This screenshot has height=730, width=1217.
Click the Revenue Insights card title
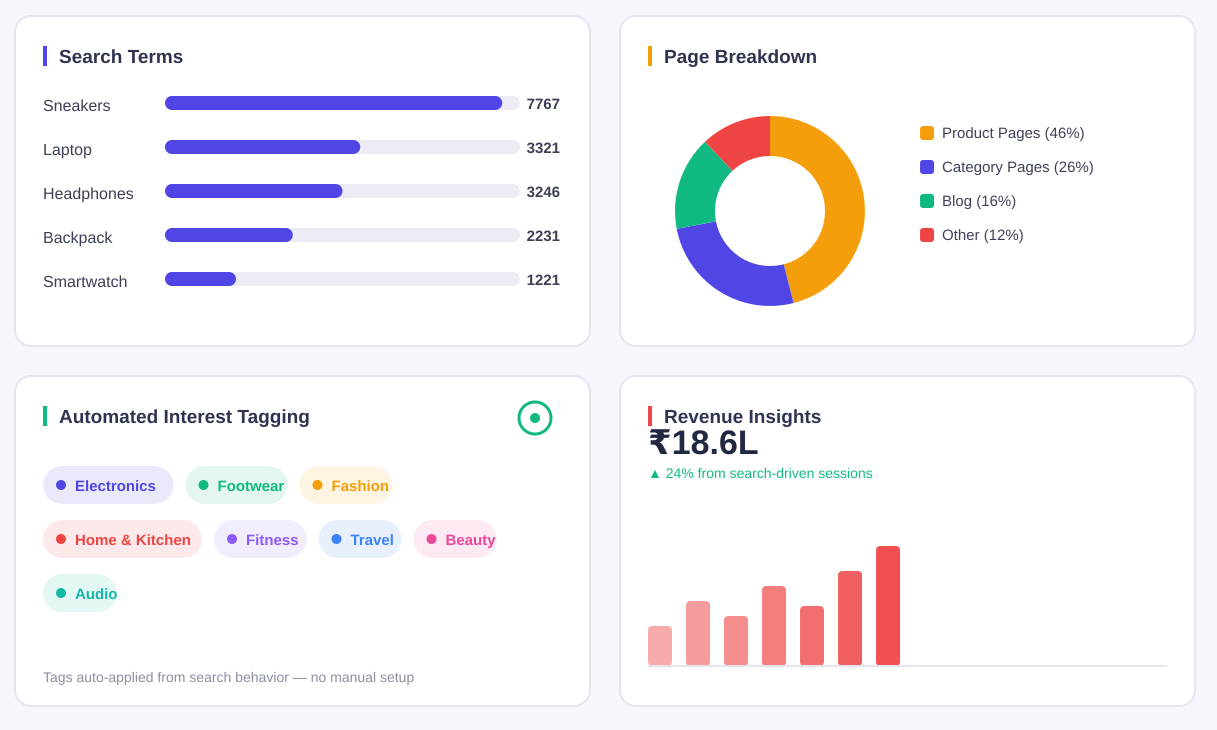click(742, 417)
